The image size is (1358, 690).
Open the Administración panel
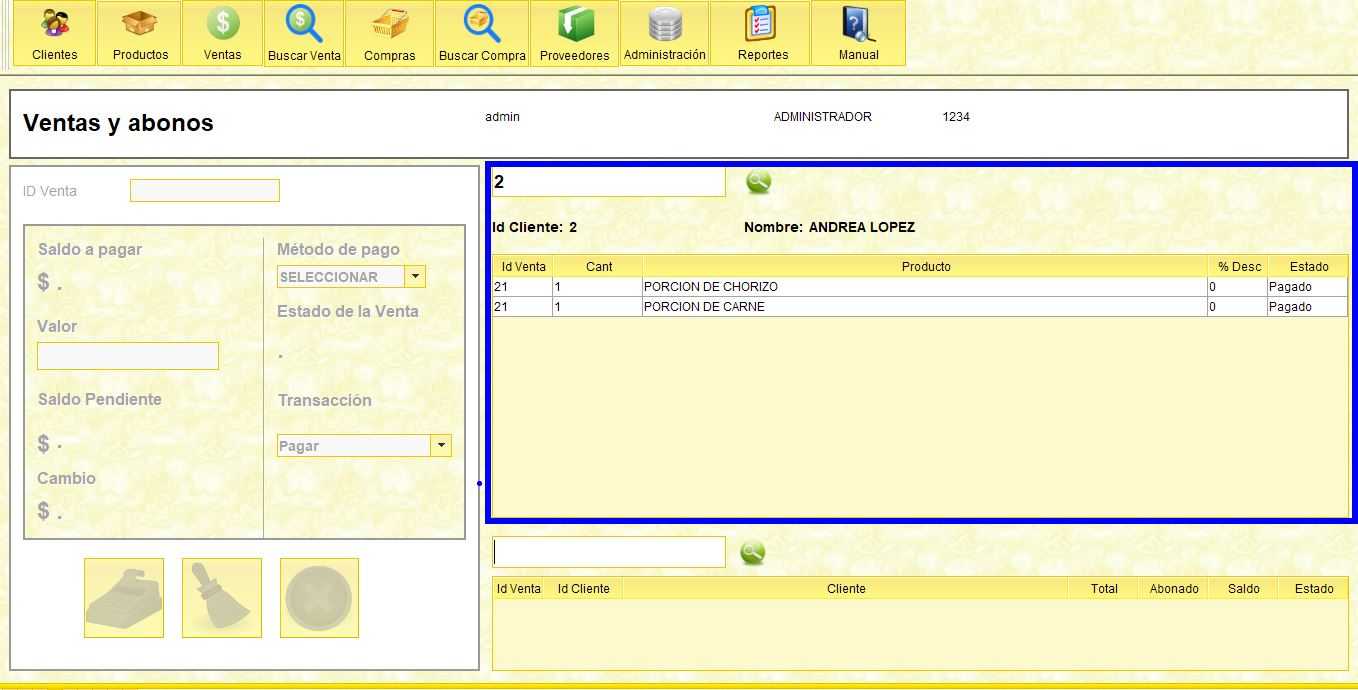point(664,33)
